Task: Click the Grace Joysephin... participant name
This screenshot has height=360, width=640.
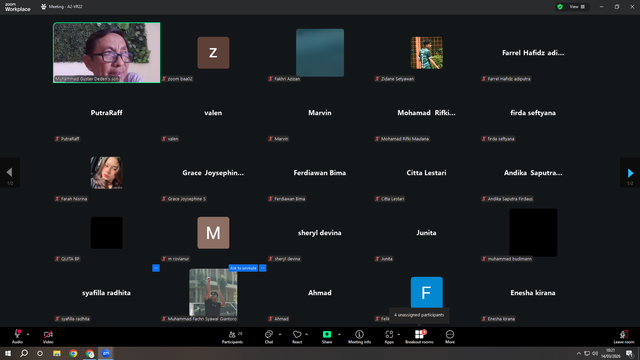Action: click(213, 173)
